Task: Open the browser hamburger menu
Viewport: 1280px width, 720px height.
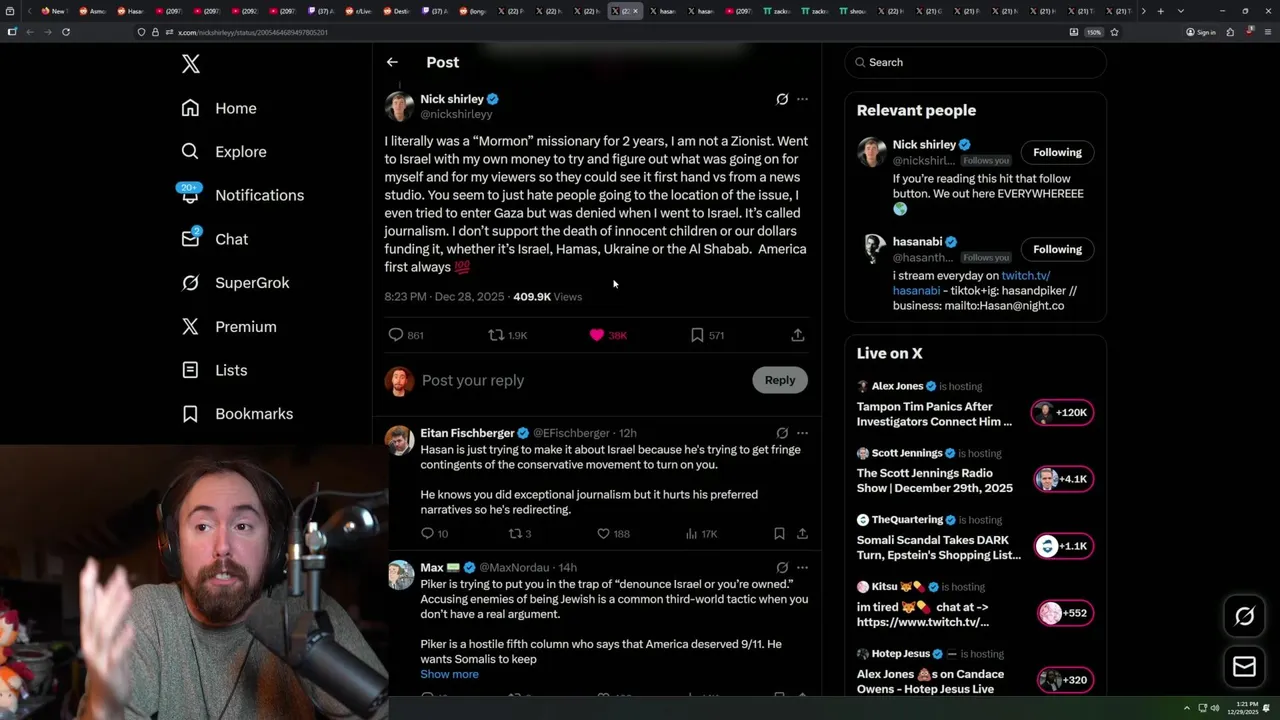Action: pos(1266,32)
